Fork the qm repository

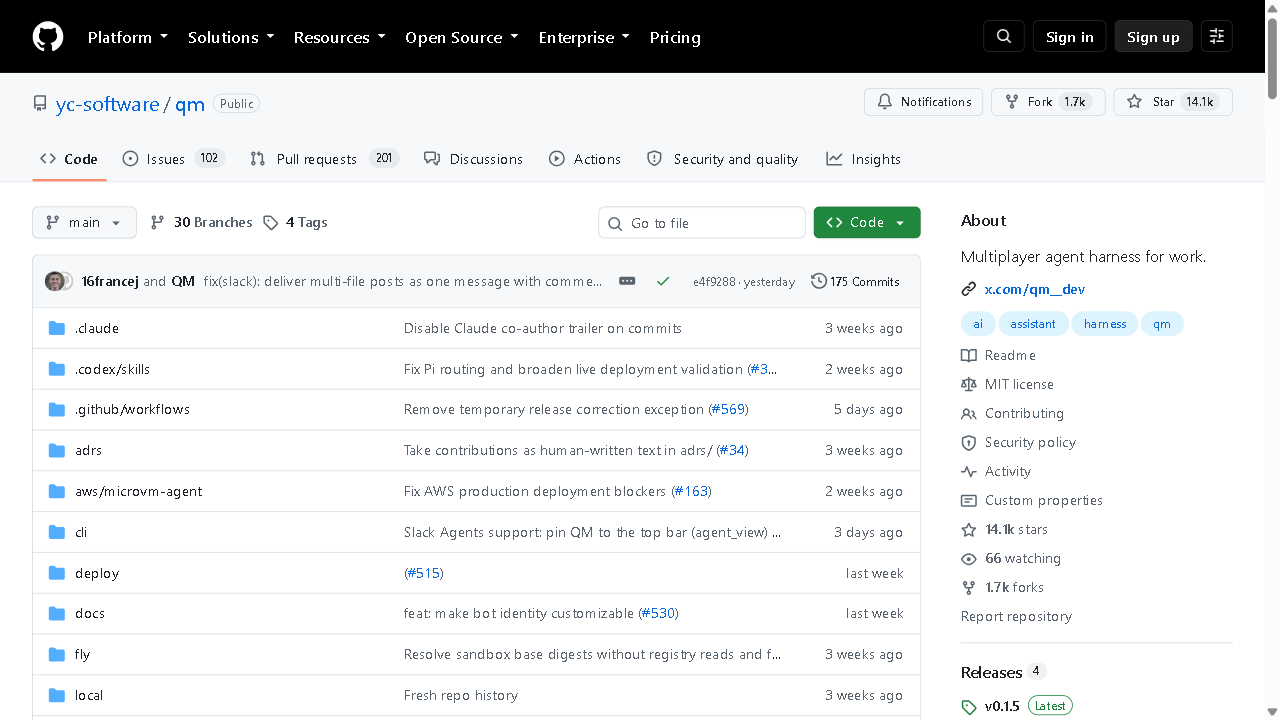coord(1048,102)
